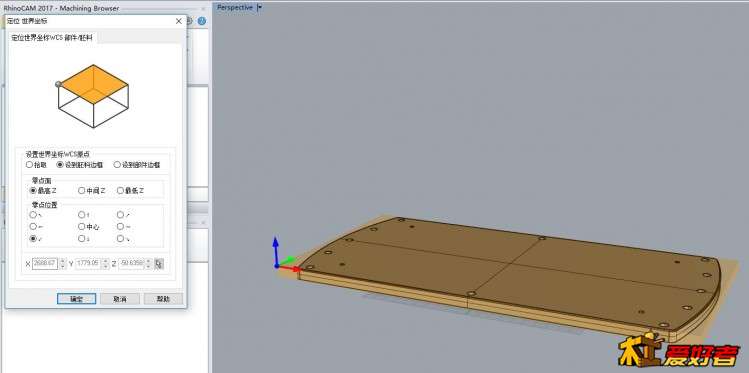Increase the X coordinate with stepper up arrow
This screenshot has width=749, height=373.
point(63,261)
